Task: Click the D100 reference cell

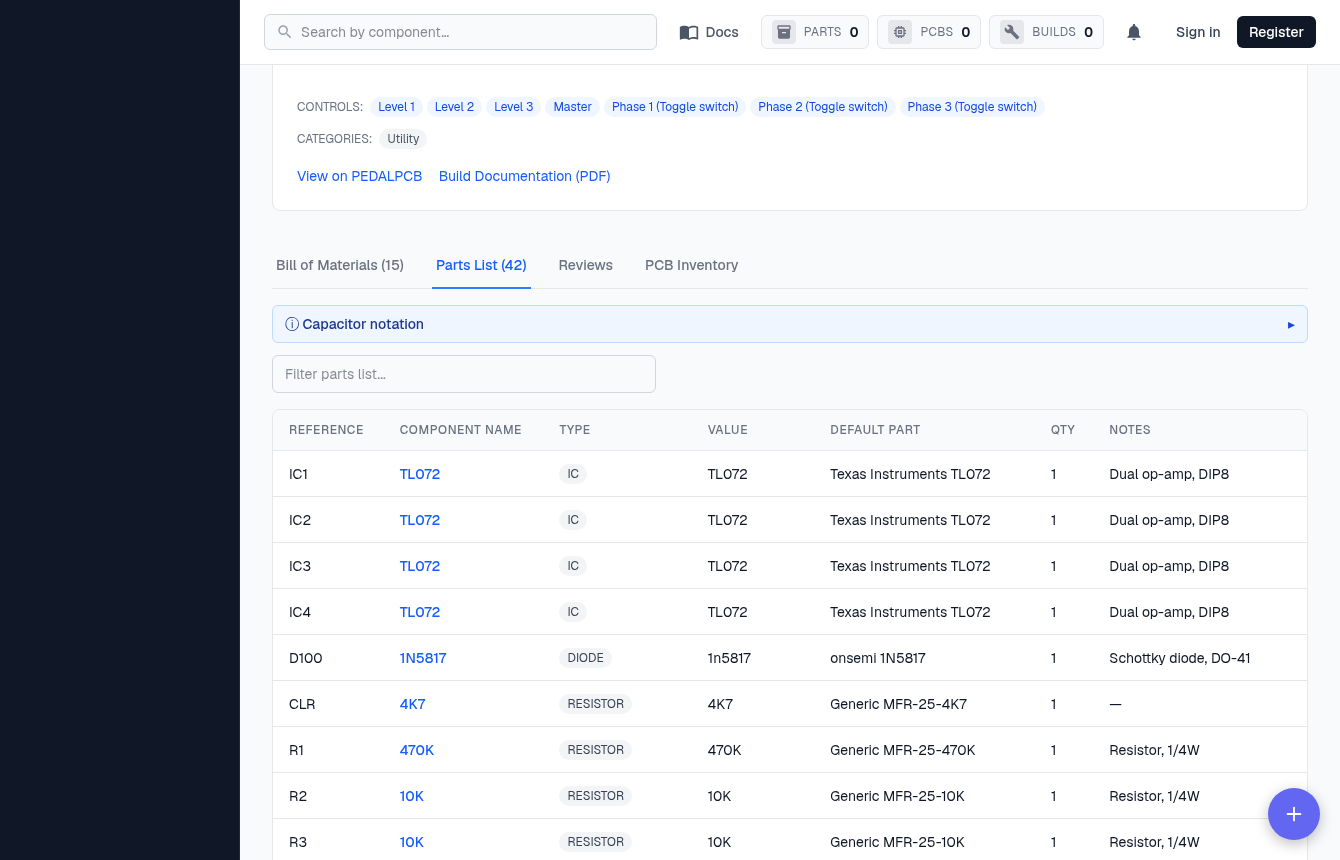Action: pyautogui.click(x=306, y=658)
